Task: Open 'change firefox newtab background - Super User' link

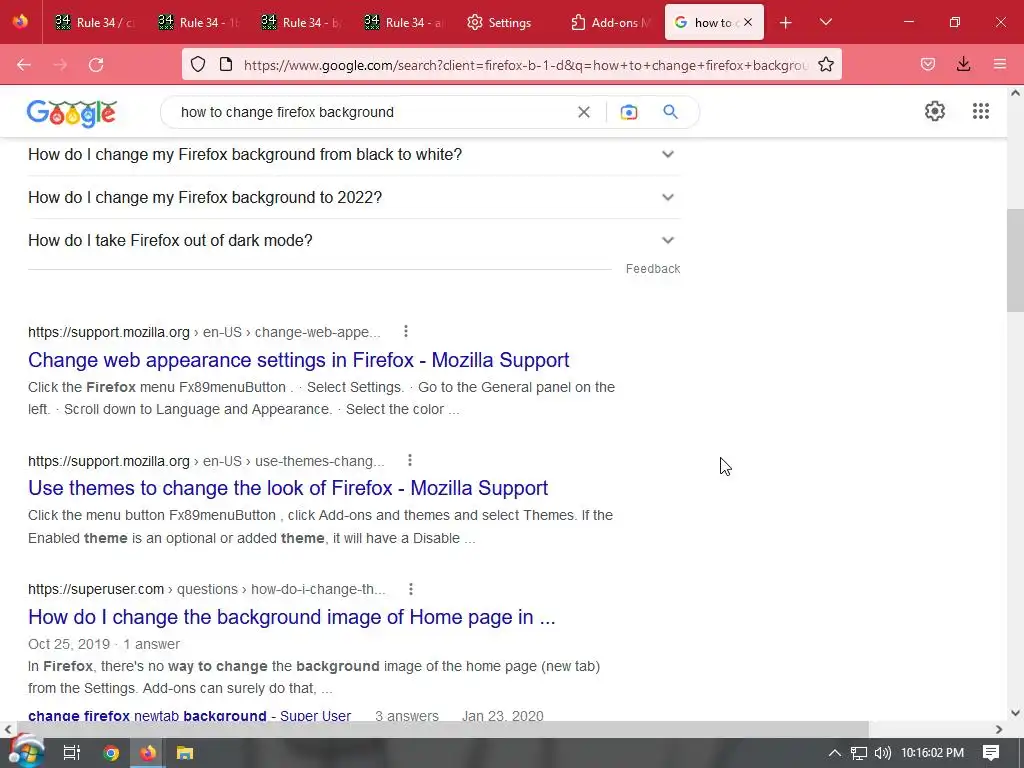Action: (x=189, y=716)
